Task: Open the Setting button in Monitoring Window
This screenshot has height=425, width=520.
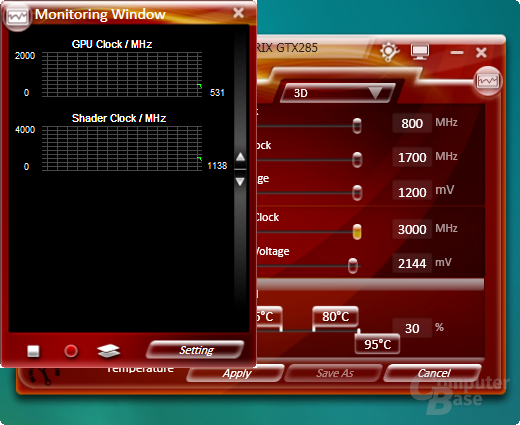Action: (x=196, y=350)
